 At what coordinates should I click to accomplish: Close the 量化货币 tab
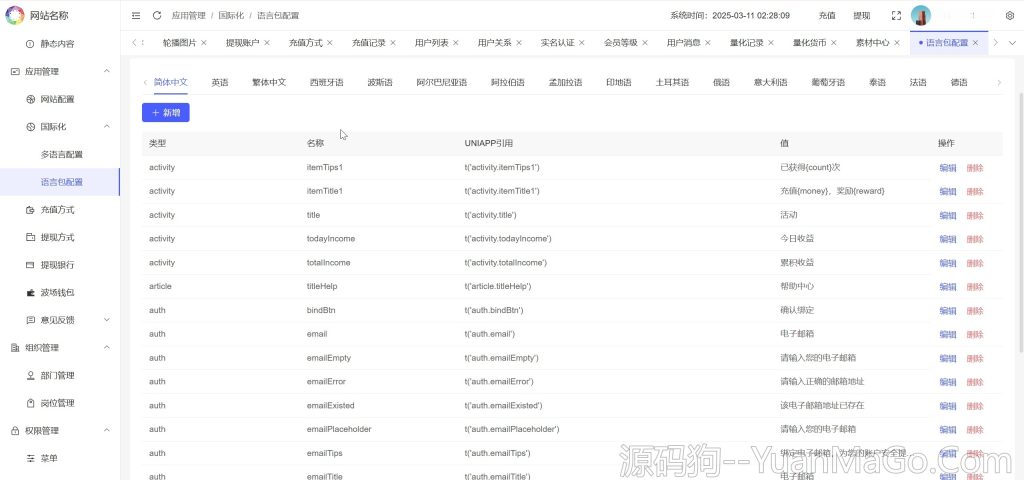pyautogui.click(x=834, y=42)
